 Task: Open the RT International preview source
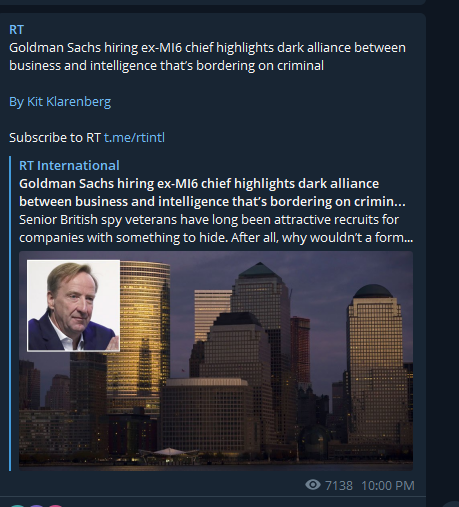69,165
